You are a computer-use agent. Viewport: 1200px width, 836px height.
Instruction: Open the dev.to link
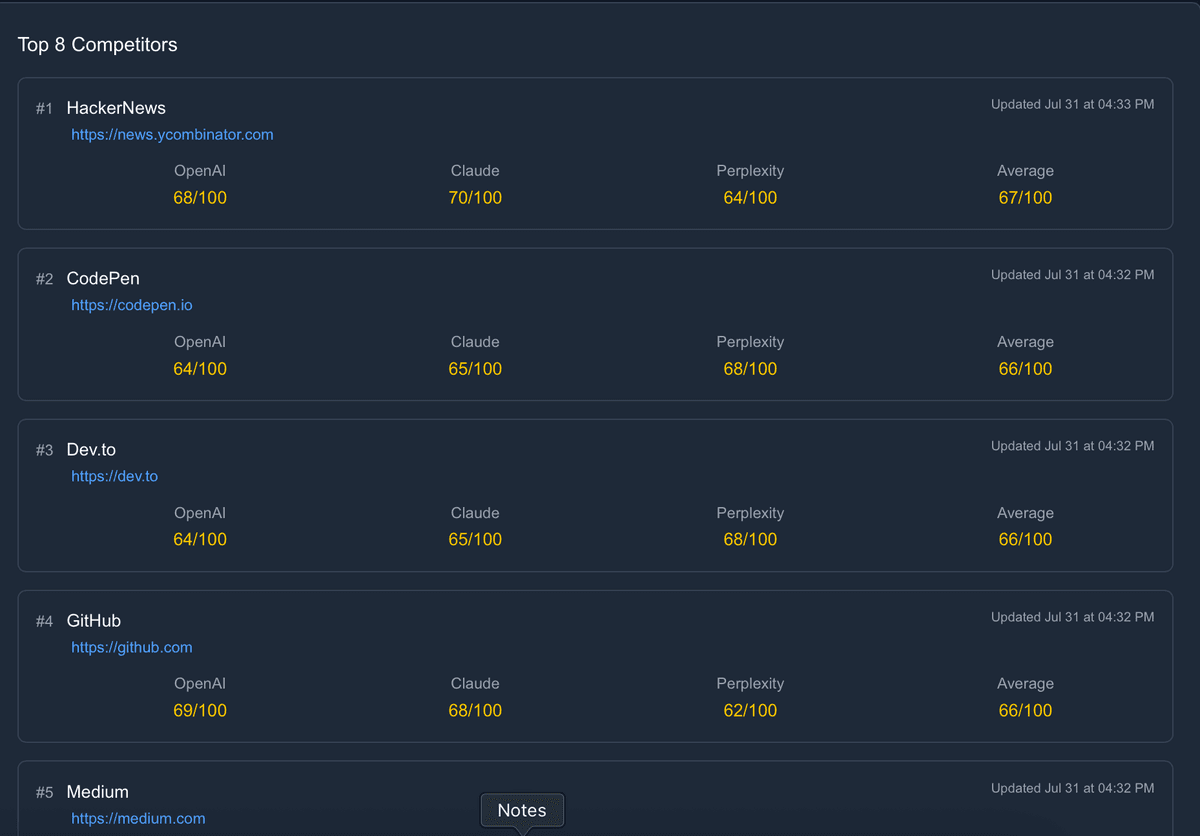click(114, 476)
